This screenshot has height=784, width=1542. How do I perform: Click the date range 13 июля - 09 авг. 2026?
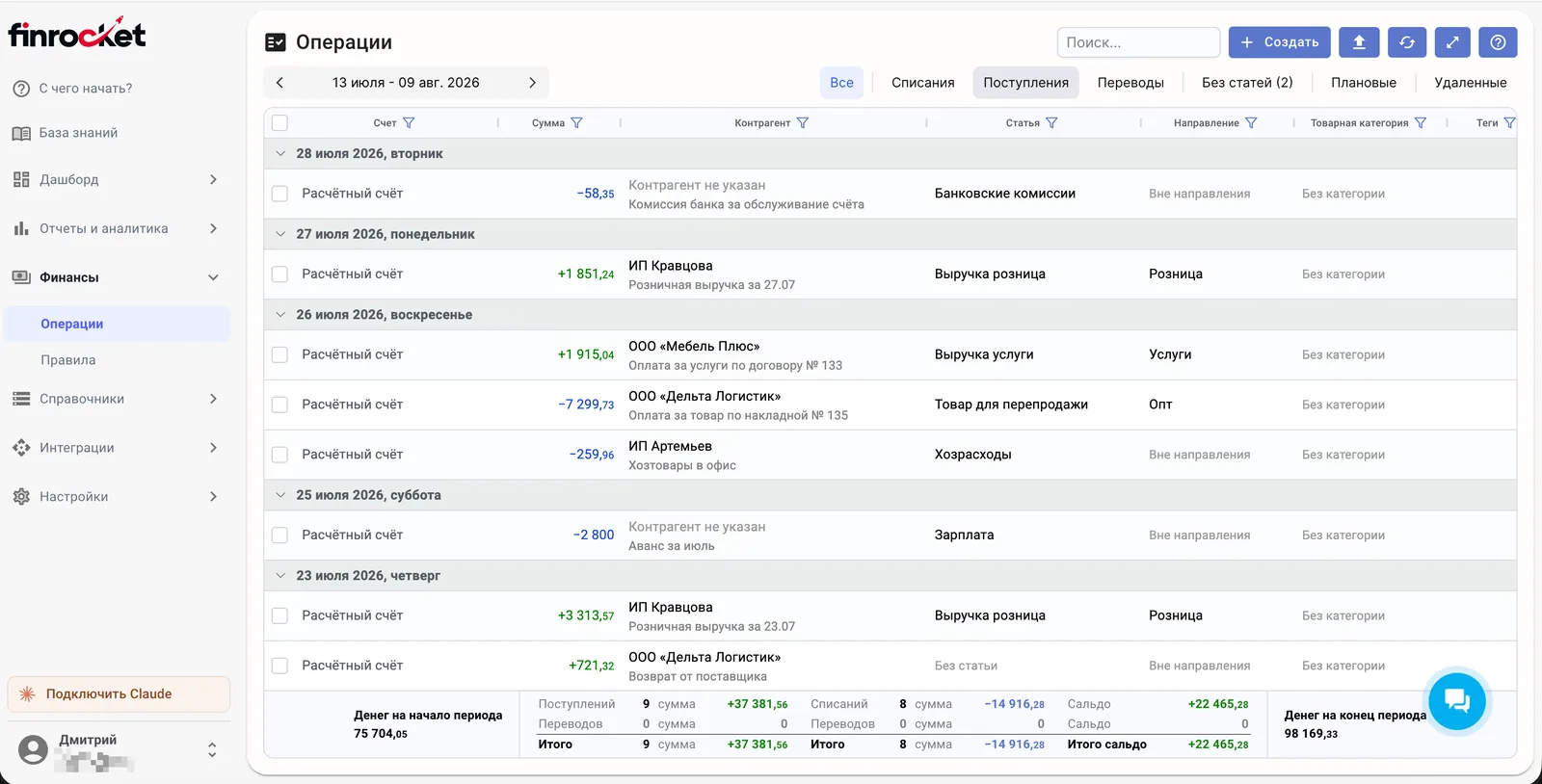tap(406, 83)
